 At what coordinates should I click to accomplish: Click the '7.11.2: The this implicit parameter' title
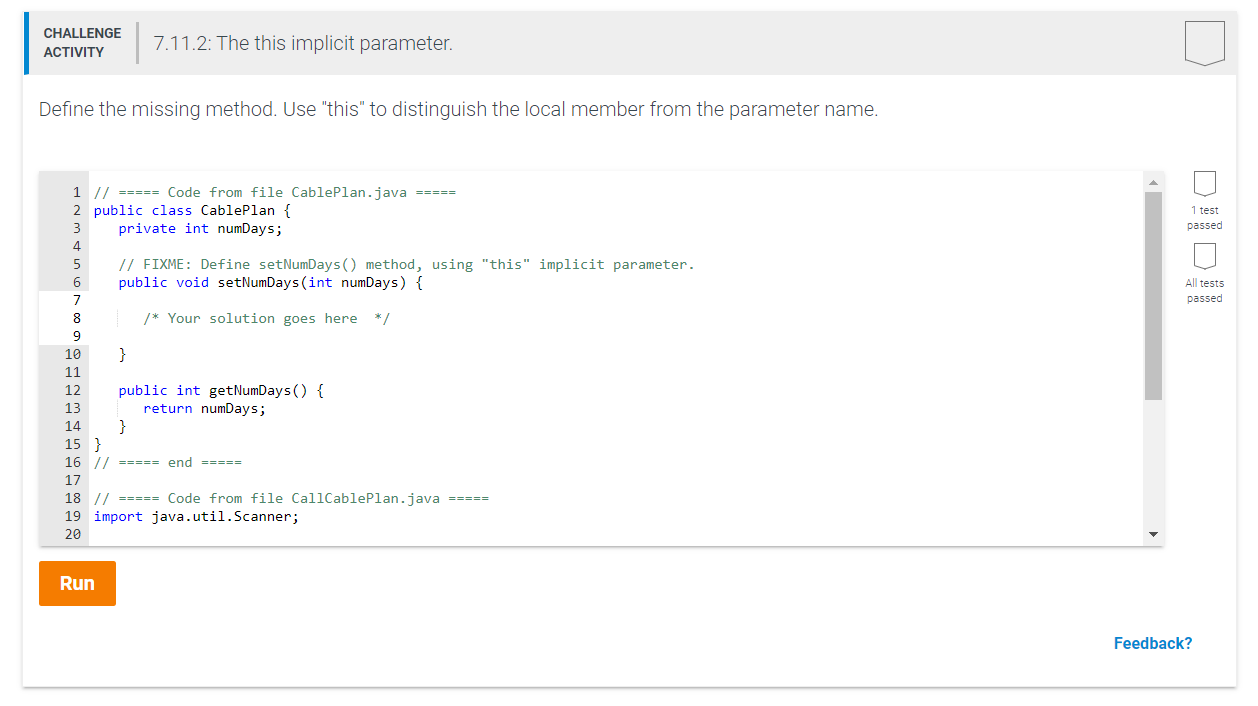[x=303, y=43]
